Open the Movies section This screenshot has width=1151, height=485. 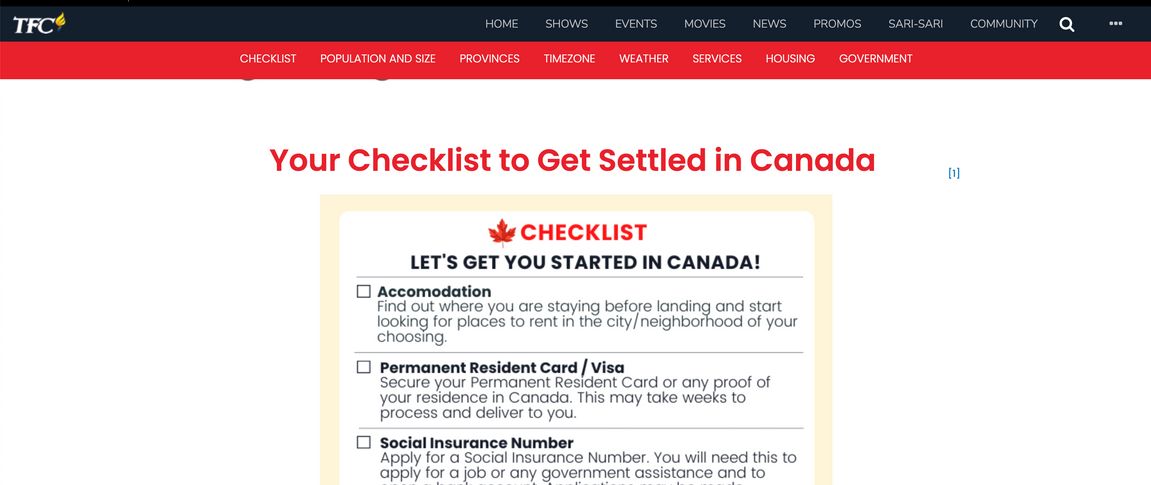pyautogui.click(x=705, y=23)
